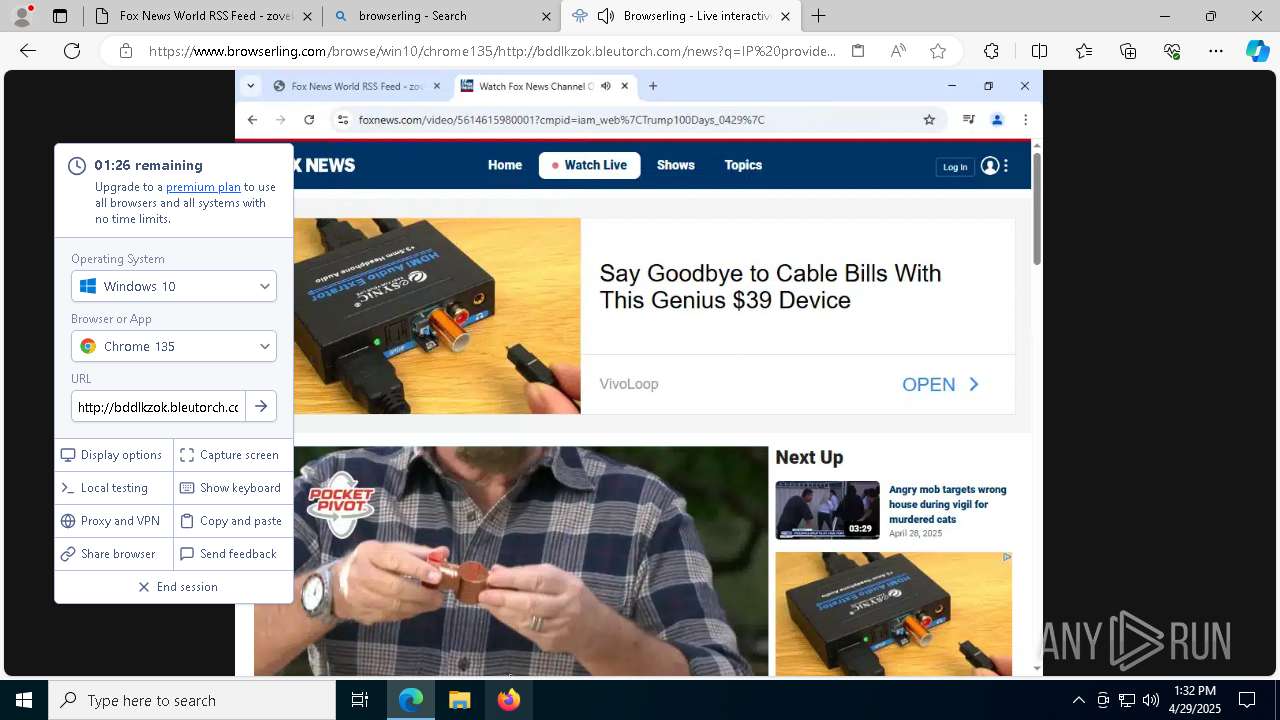Add page to Edge favorites star
Viewport: 1280px width, 720px height.
[937, 51]
